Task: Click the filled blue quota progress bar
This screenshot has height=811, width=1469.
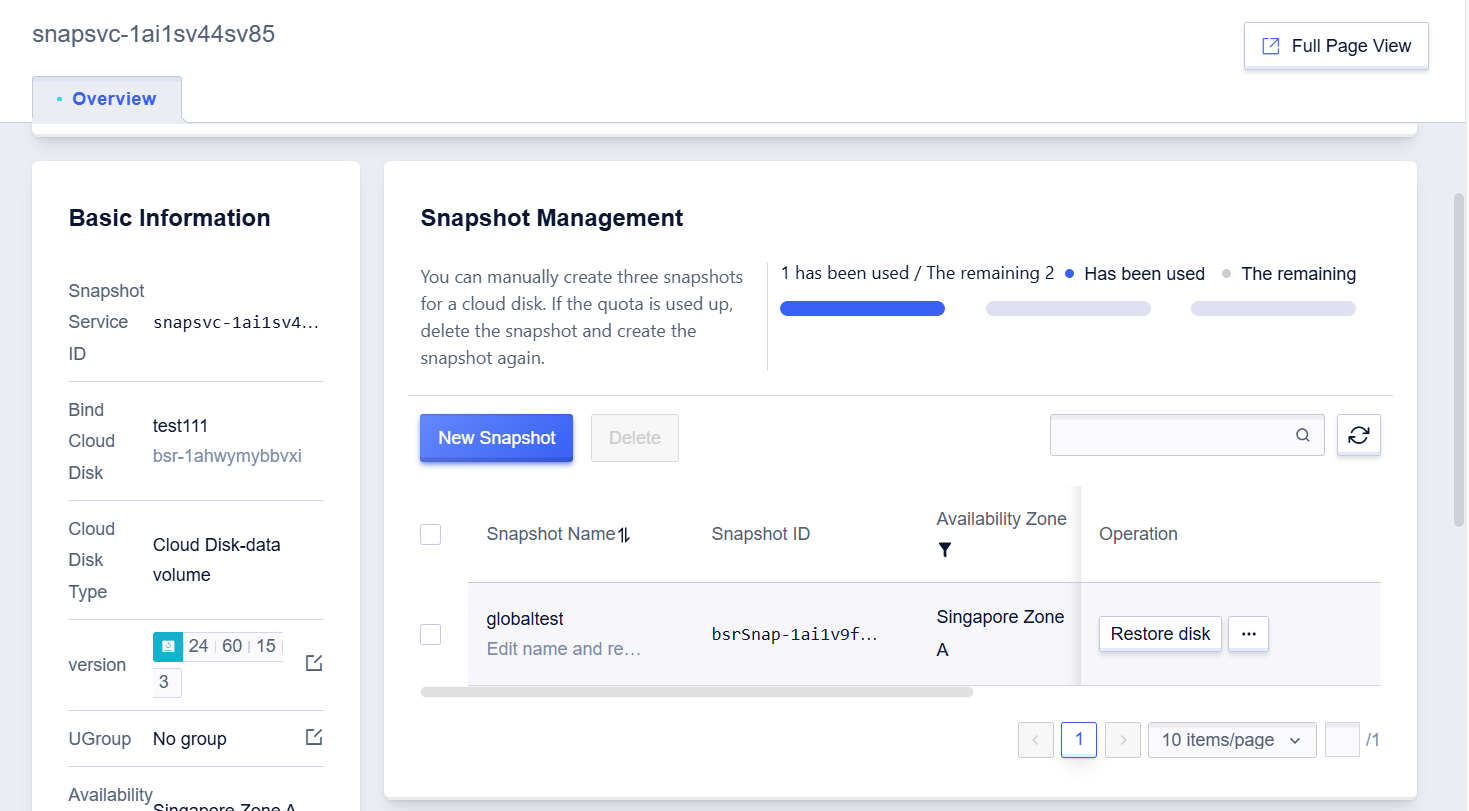Action: pos(862,309)
